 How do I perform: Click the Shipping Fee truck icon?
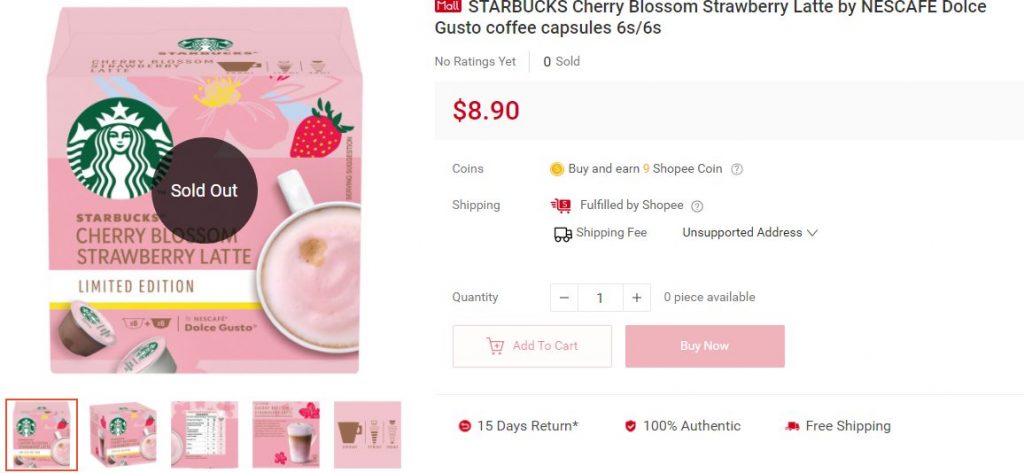(563, 234)
